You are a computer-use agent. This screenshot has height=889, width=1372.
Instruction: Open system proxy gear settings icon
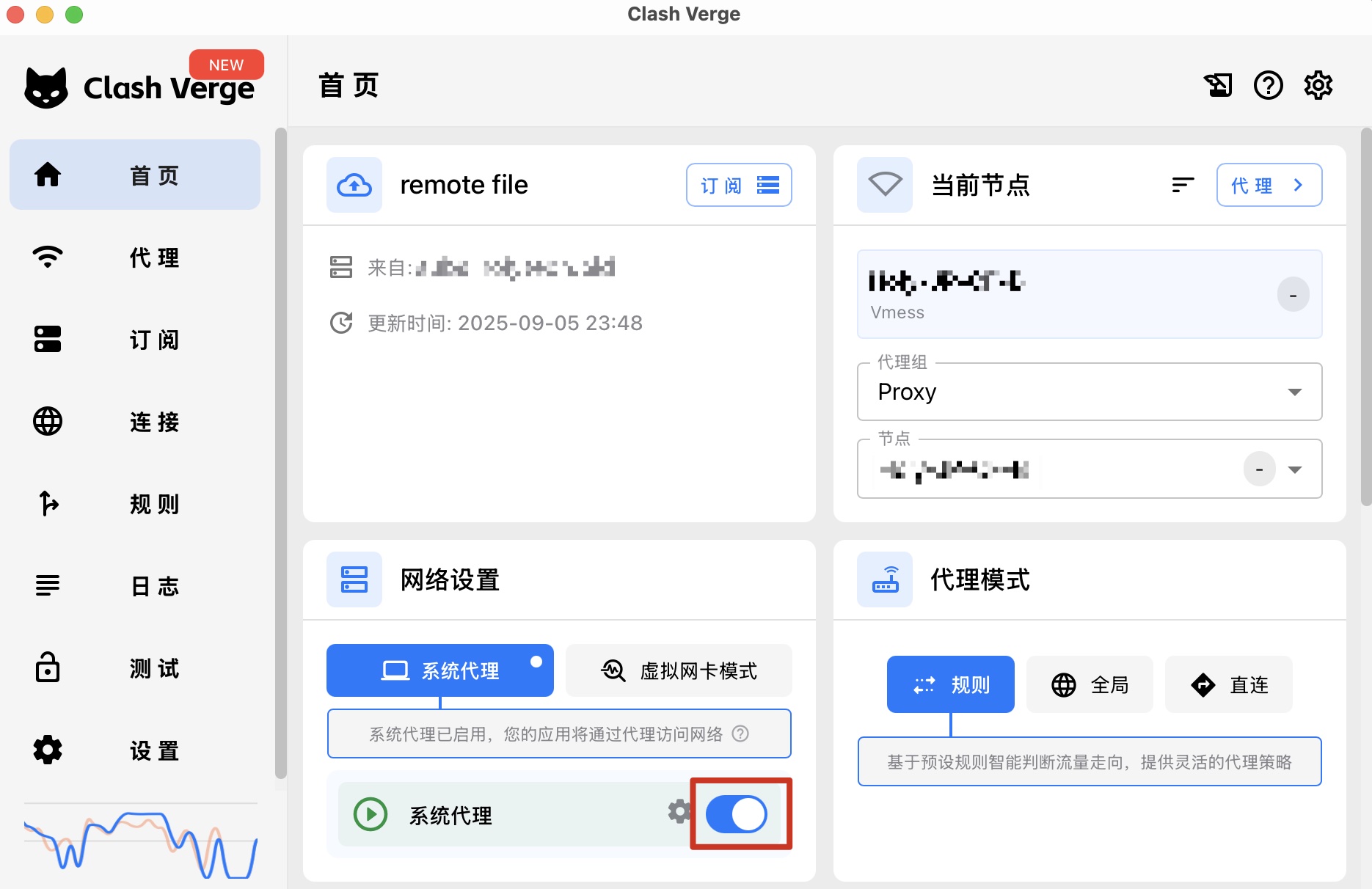click(679, 811)
